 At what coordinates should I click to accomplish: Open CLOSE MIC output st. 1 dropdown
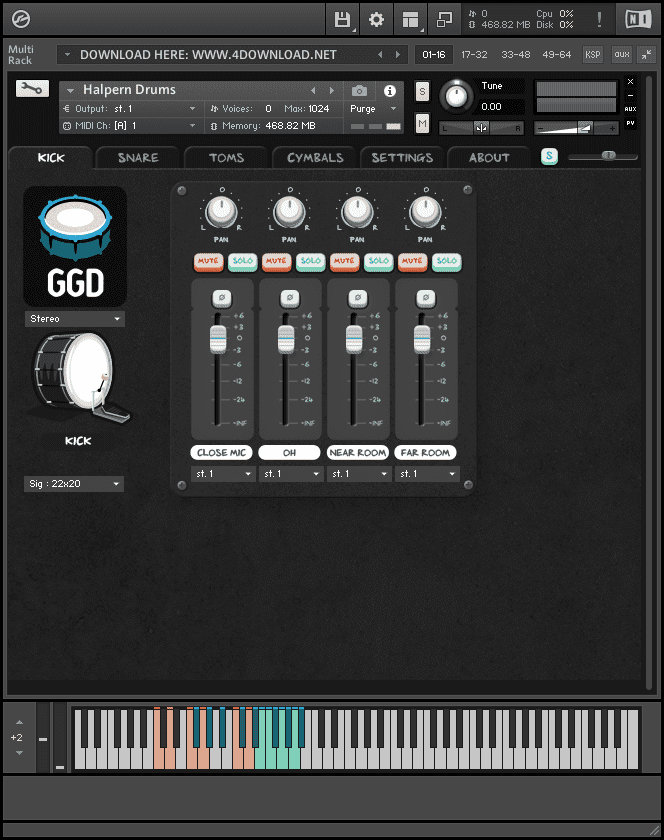222,474
